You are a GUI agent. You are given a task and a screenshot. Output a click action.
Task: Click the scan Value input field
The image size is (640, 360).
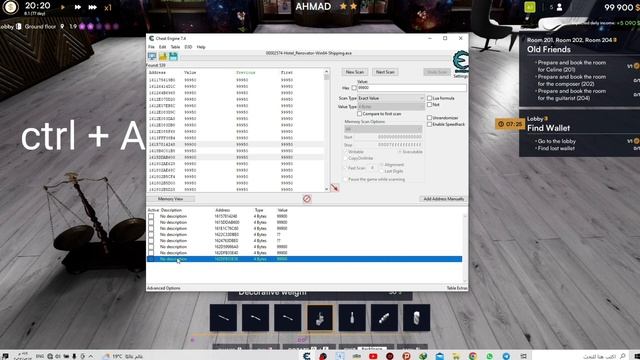pos(411,88)
